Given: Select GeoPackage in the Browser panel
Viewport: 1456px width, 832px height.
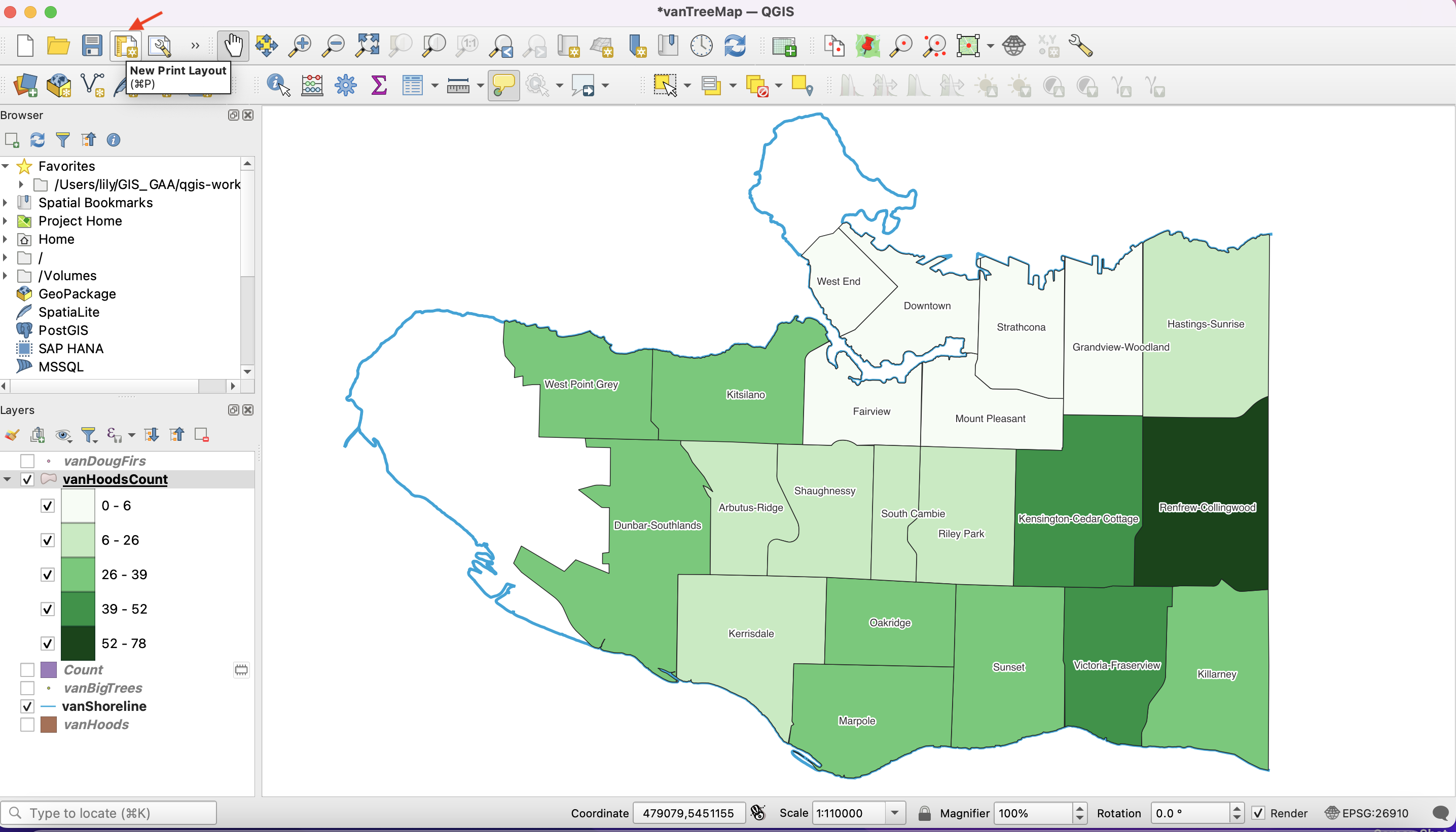Looking at the screenshot, I should coord(77,294).
